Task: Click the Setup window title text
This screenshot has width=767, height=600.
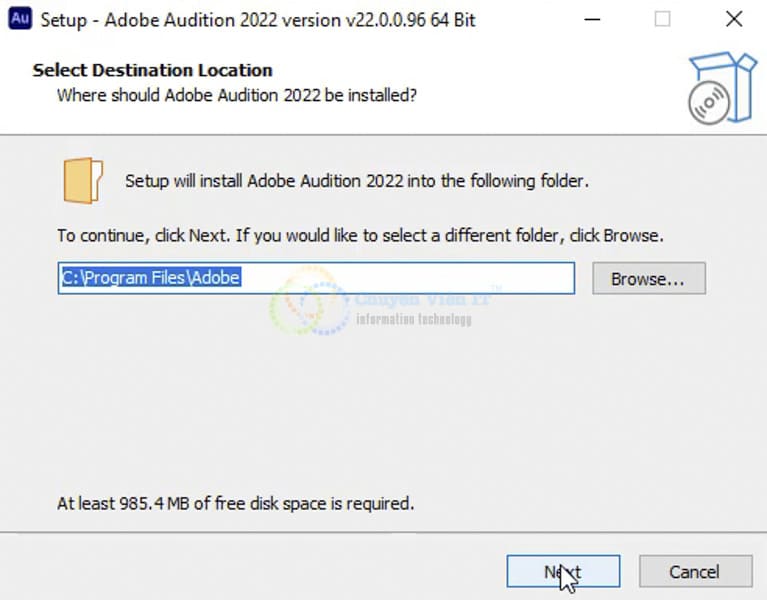Action: 258,21
